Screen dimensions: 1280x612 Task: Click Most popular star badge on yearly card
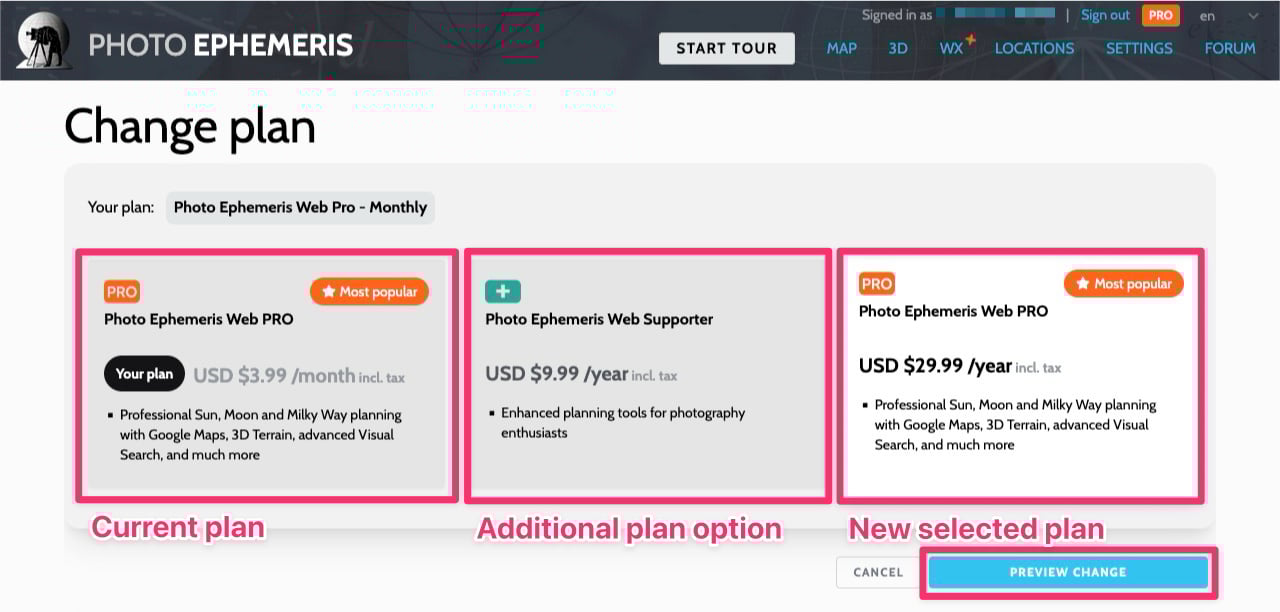click(1123, 284)
